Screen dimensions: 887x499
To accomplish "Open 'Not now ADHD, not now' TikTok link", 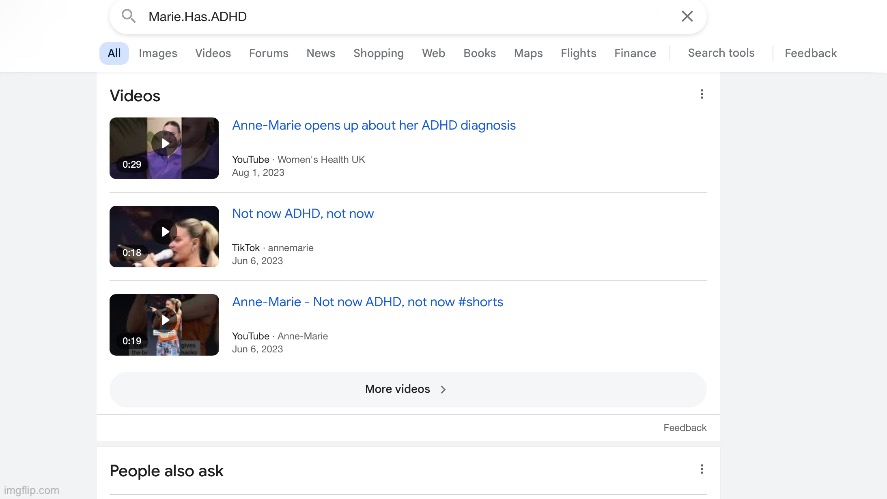I will pos(303,214).
